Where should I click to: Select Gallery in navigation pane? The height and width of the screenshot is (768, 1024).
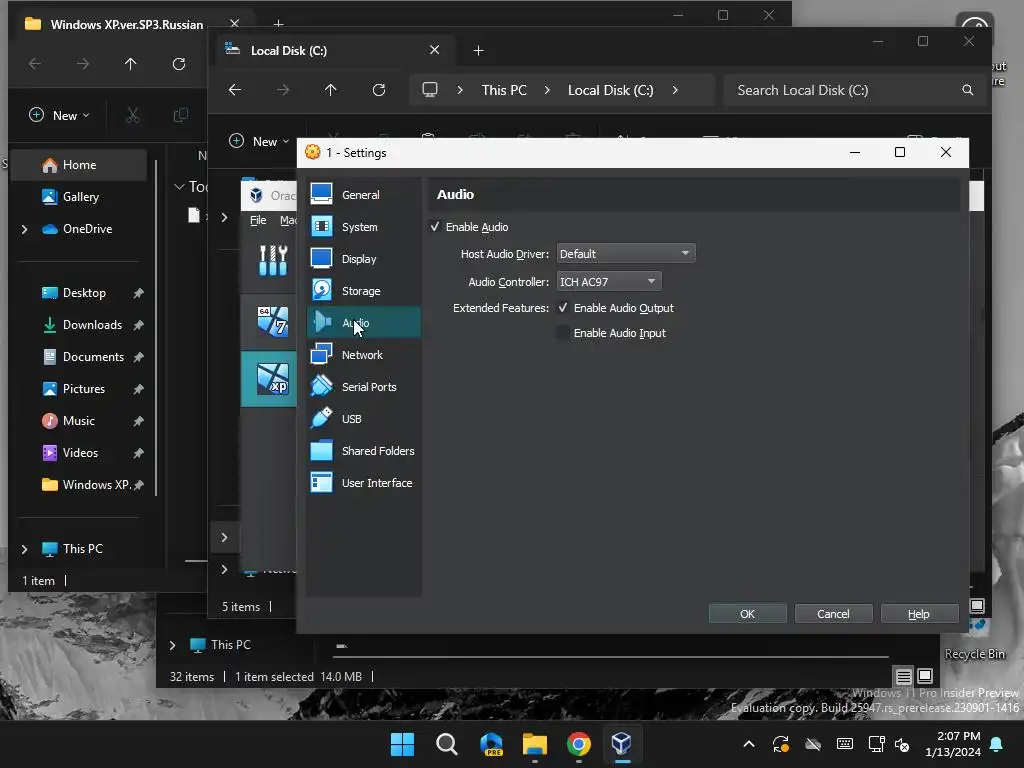80,197
